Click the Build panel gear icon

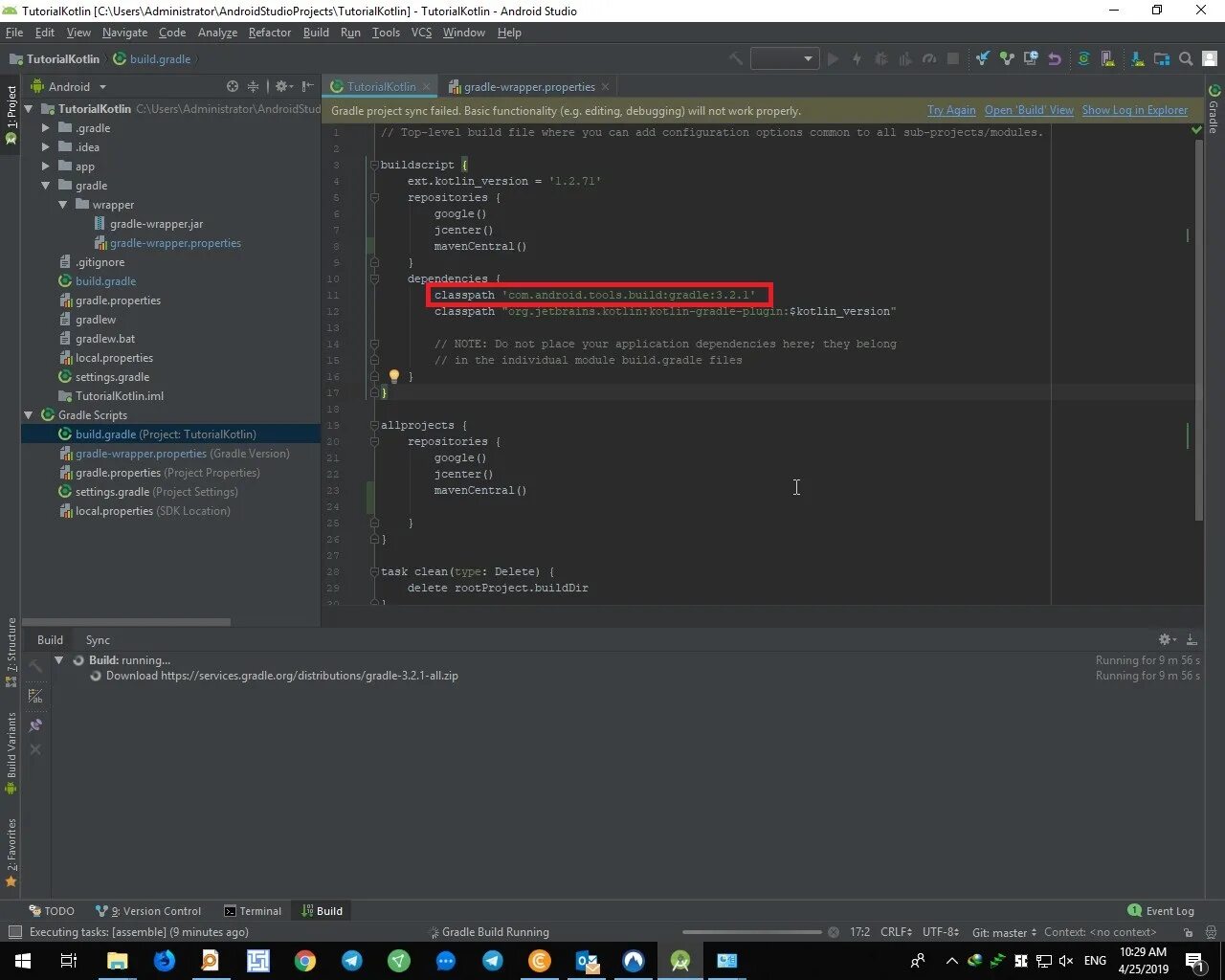1166,639
